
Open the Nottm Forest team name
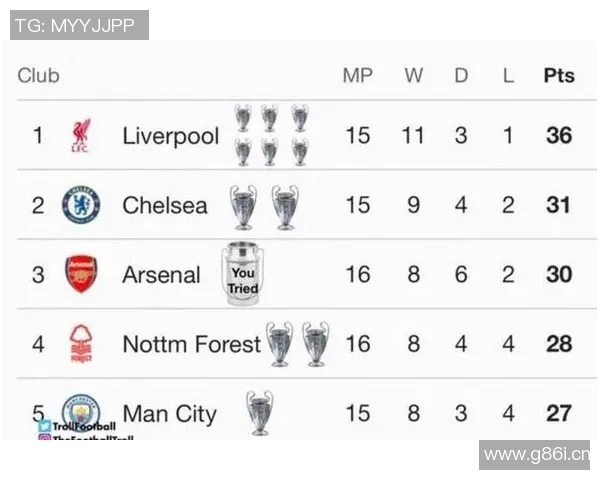click(190, 344)
